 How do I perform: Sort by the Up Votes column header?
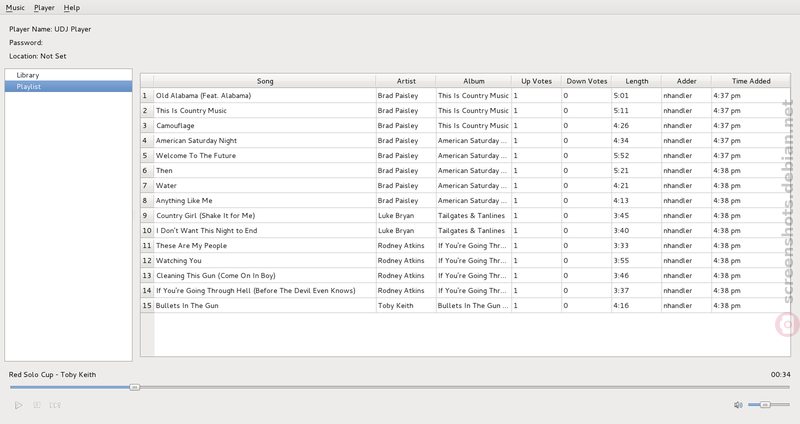pos(536,81)
